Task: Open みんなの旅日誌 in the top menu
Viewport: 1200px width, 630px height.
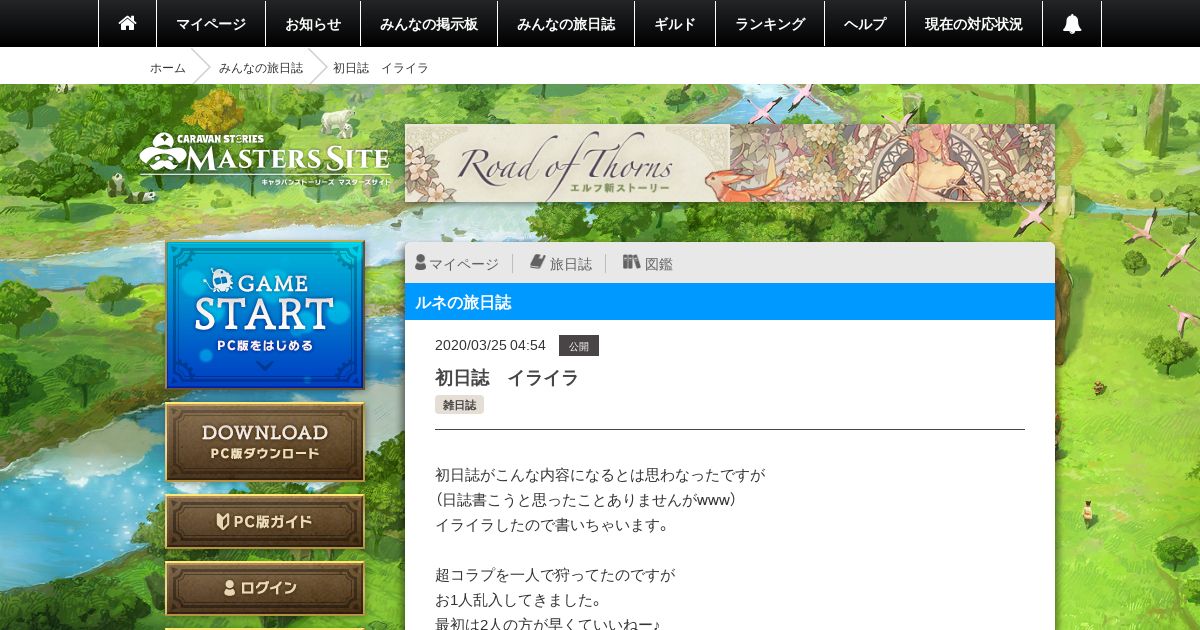Action: pos(566,23)
